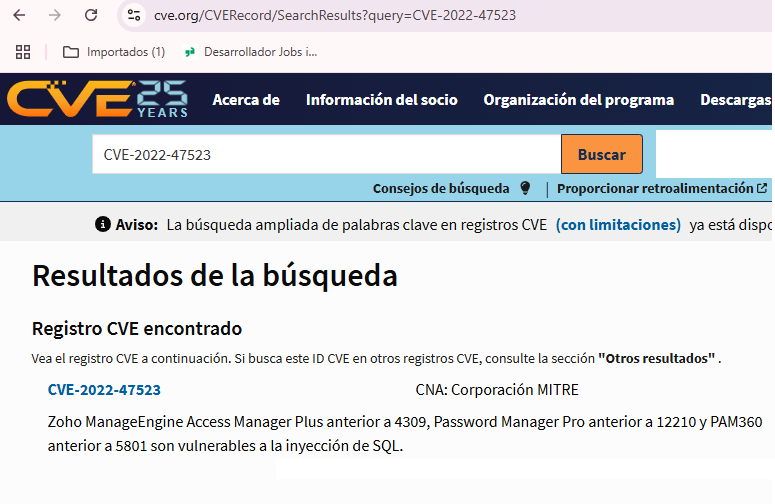This screenshot has width=775, height=504.
Task: Click the browser Back arrow
Action: (19, 15)
